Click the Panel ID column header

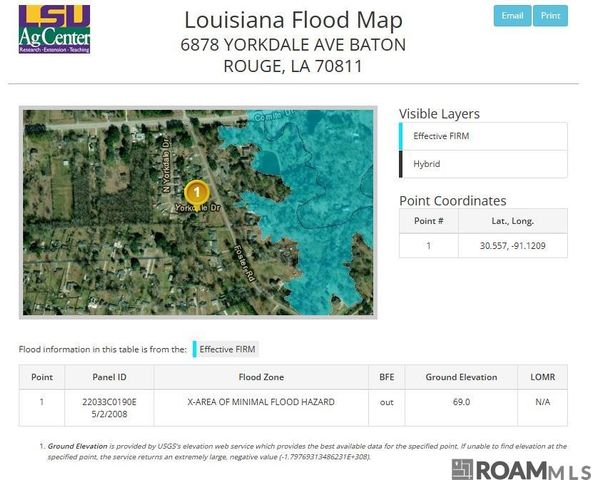(109, 377)
